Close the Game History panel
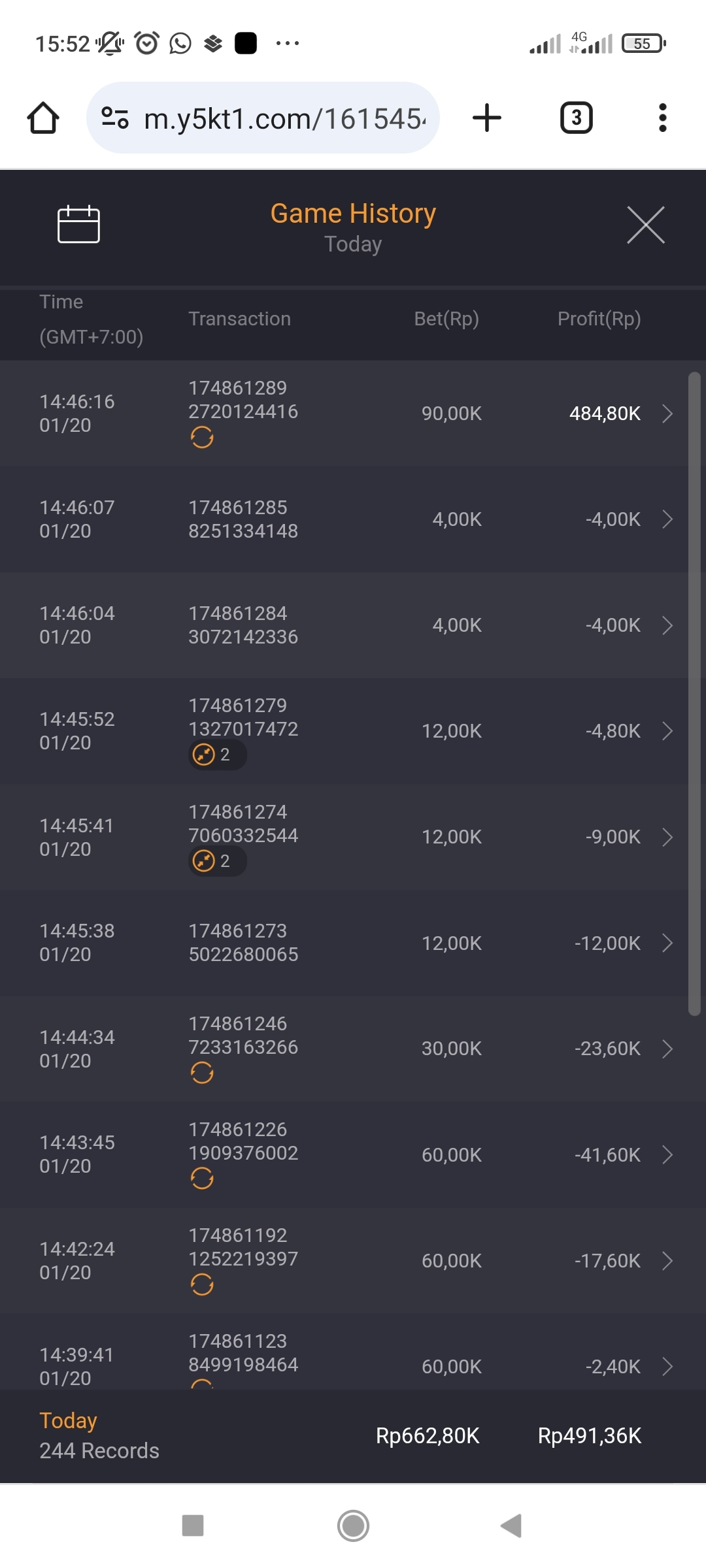The width and height of the screenshot is (706, 1568). point(645,225)
